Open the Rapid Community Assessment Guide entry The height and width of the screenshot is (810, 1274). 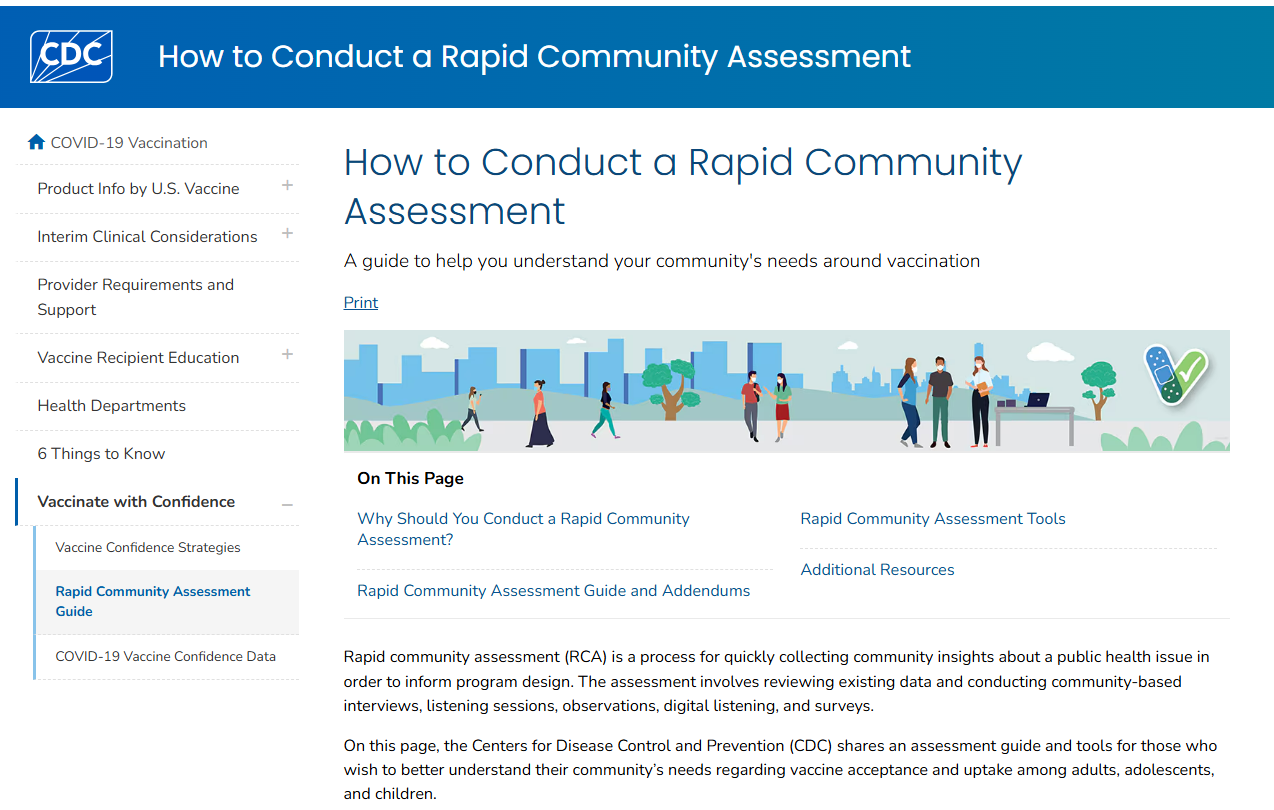[152, 601]
